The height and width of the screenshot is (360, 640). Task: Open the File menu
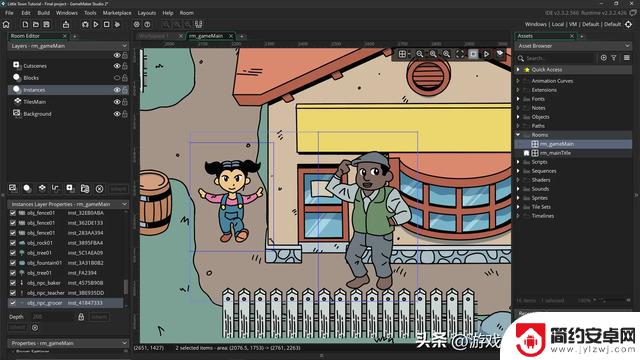pos(9,13)
